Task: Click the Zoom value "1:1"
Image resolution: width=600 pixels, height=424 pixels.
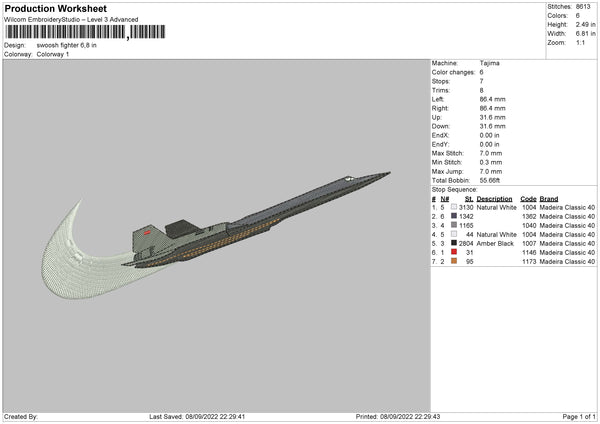Action: click(580, 42)
